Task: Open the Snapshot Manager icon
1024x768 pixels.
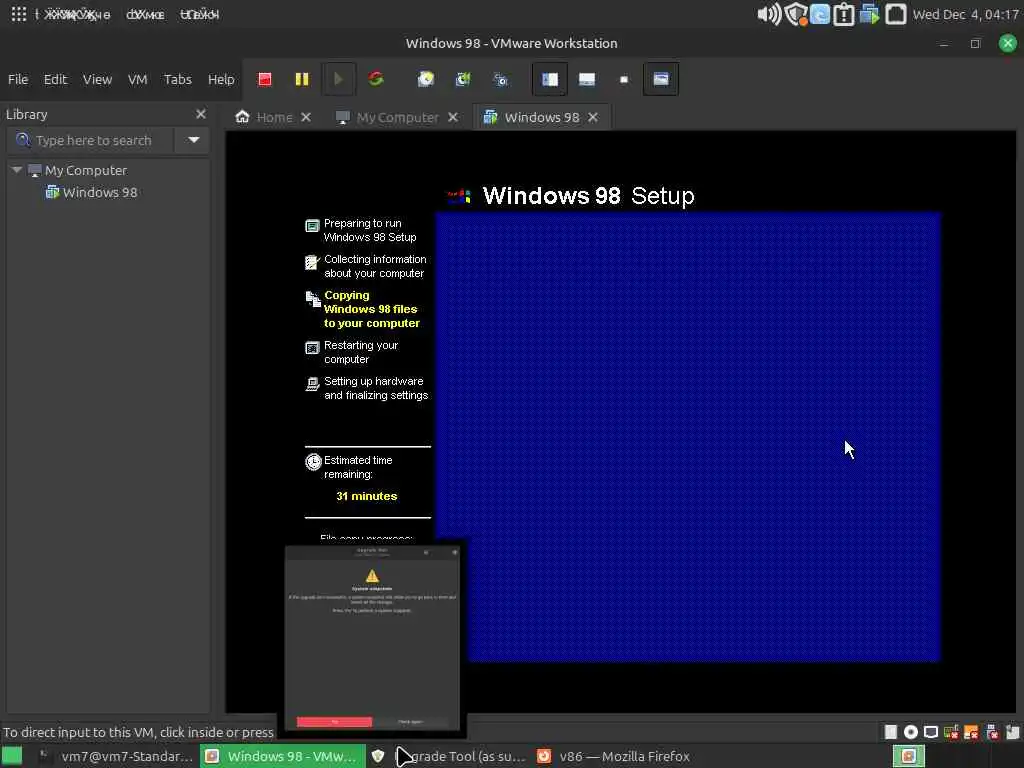Action: tap(500, 79)
